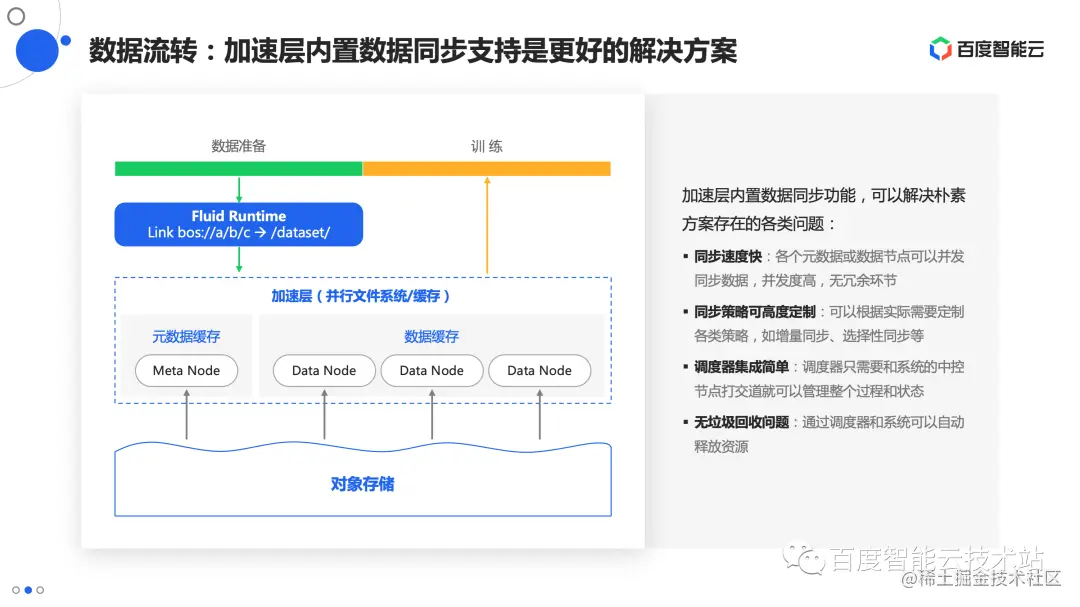
Task: Expand the 元数据缓存 section
Action: pyautogui.click(x=186, y=336)
